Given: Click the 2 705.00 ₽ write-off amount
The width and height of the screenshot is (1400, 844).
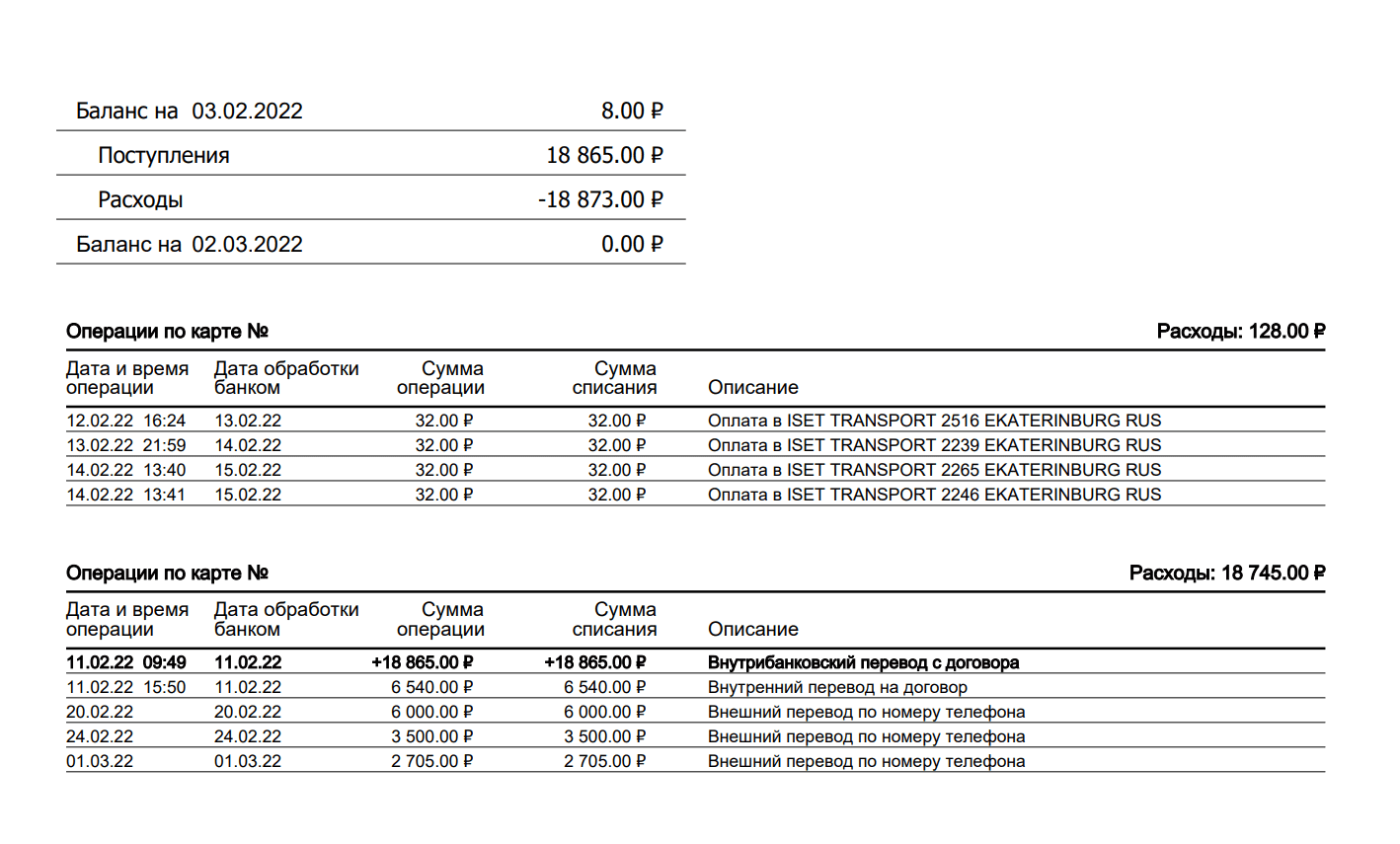Looking at the screenshot, I should click(605, 761).
